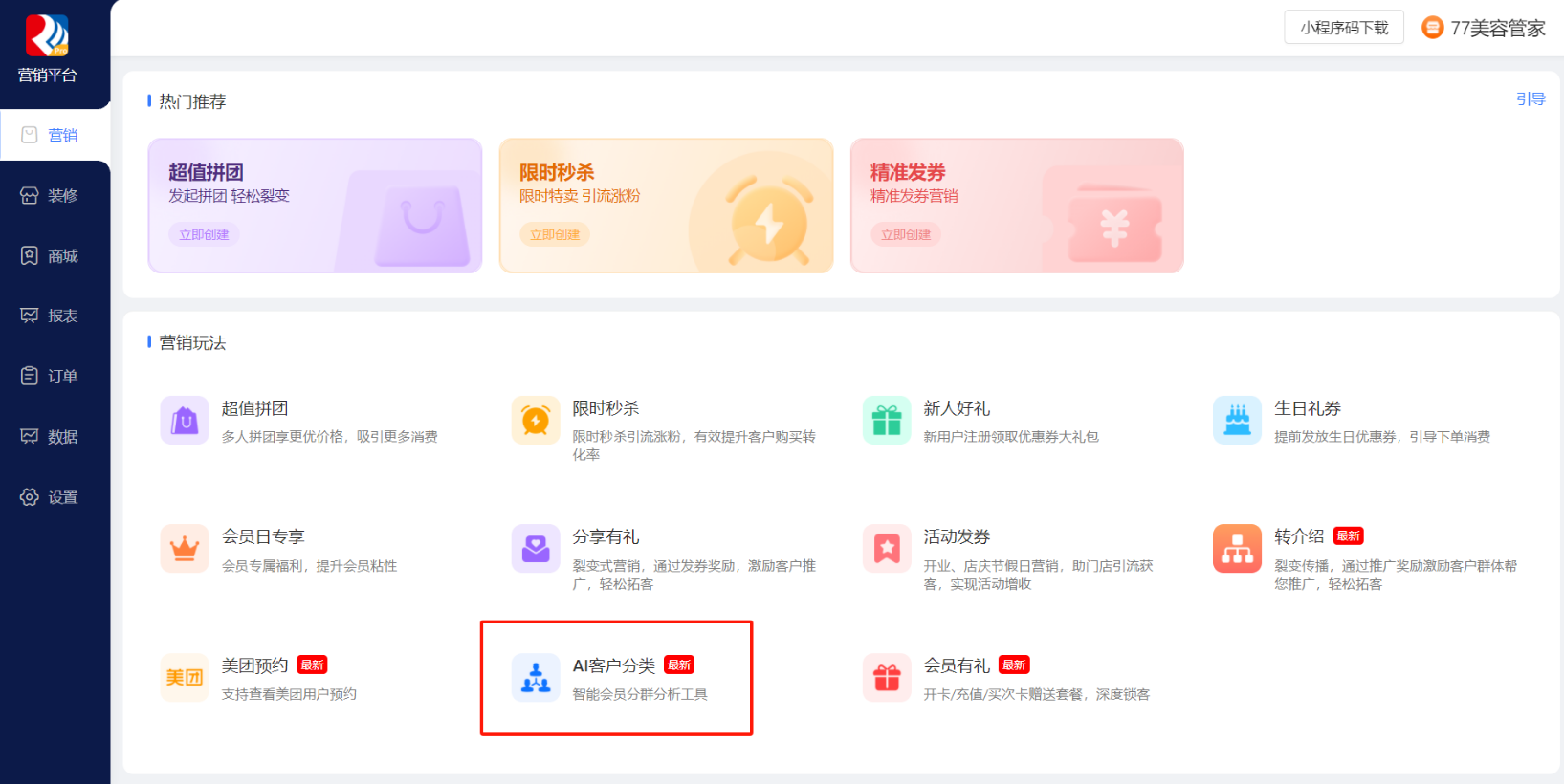Open the 转介绍 orange hierarchy icon

pos(1237,549)
